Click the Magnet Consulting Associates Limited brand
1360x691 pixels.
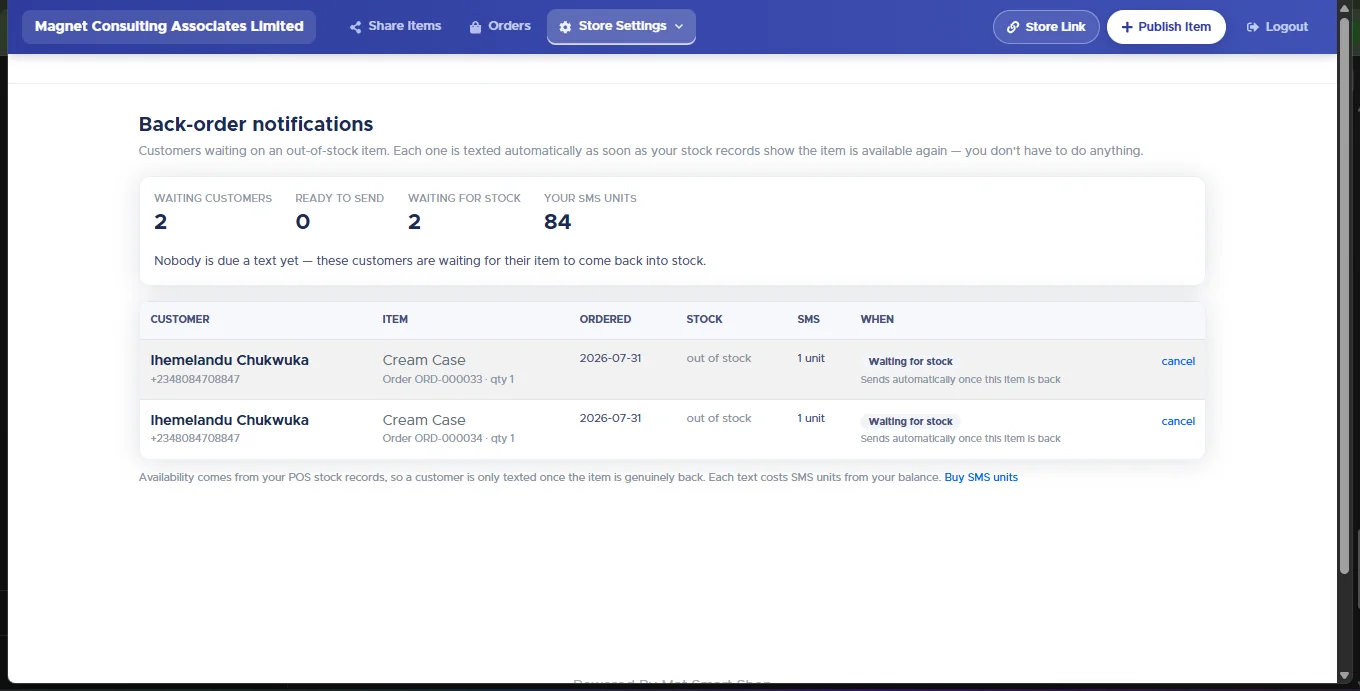coord(169,27)
